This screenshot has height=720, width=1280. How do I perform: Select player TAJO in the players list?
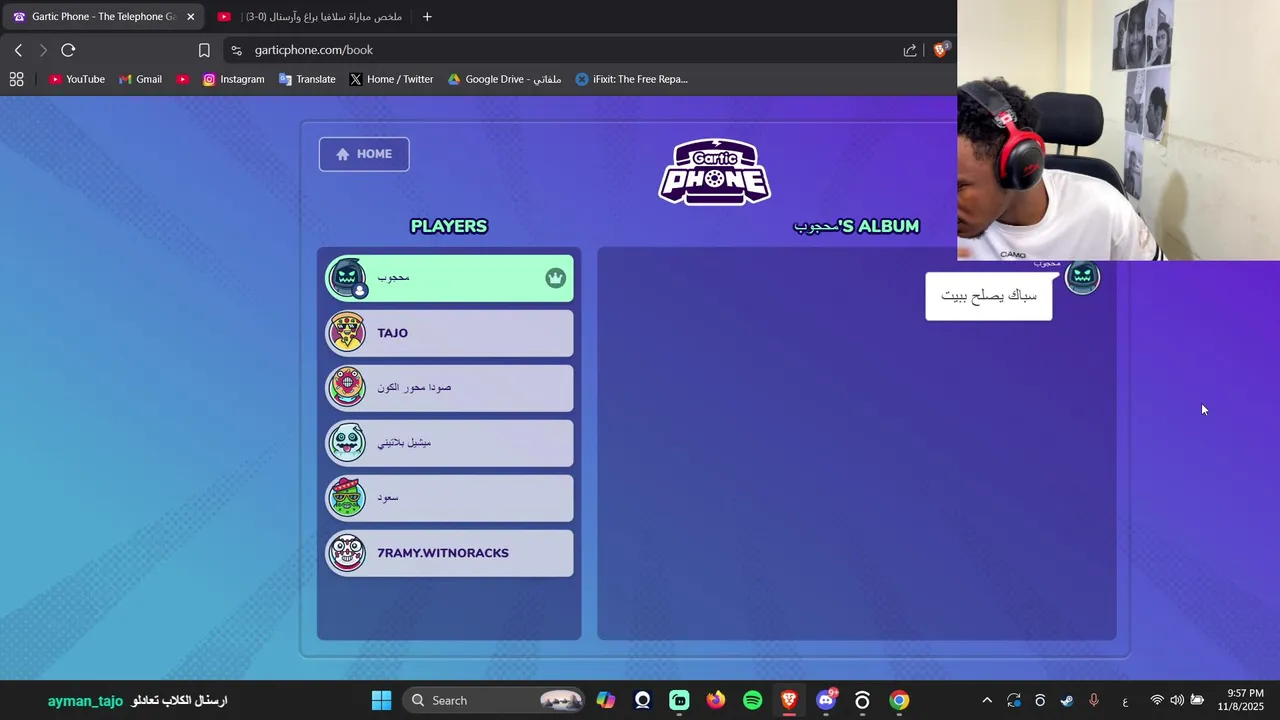449,333
